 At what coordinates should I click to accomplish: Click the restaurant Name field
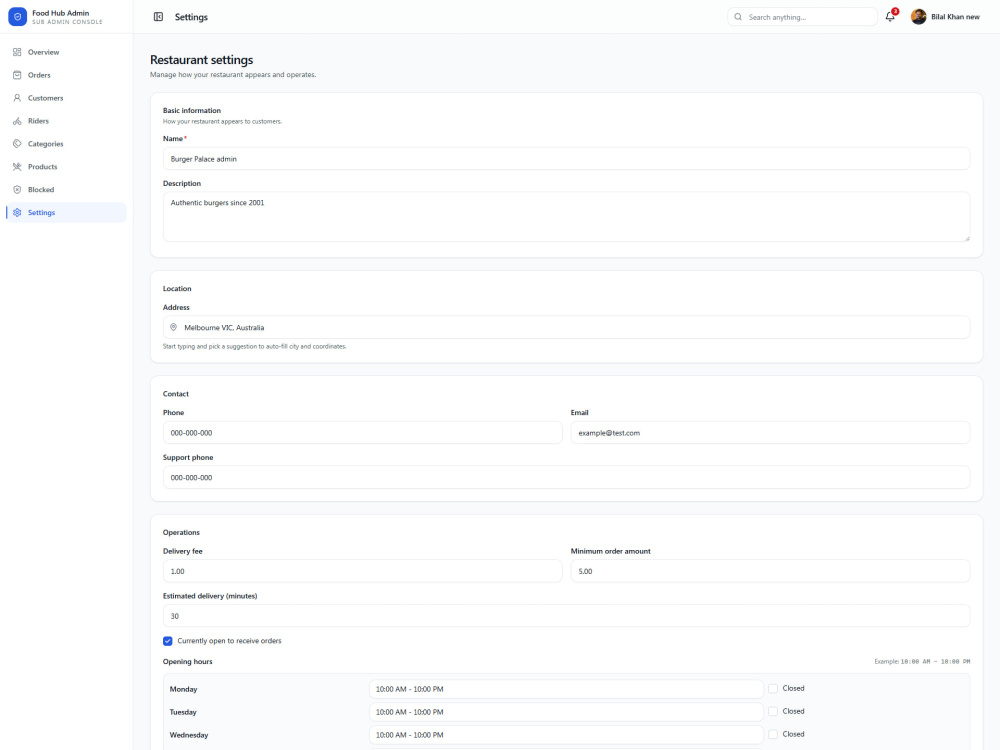566,159
